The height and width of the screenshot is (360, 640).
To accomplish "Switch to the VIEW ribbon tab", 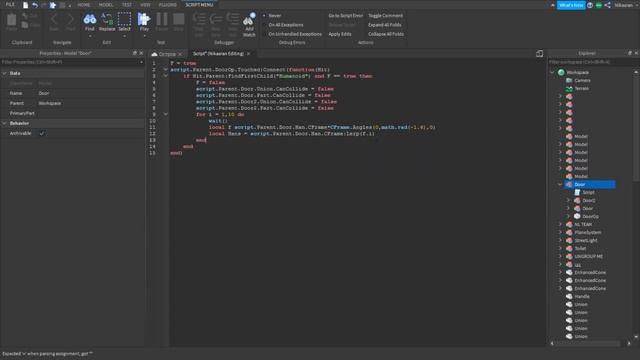I will (x=145, y=5).
